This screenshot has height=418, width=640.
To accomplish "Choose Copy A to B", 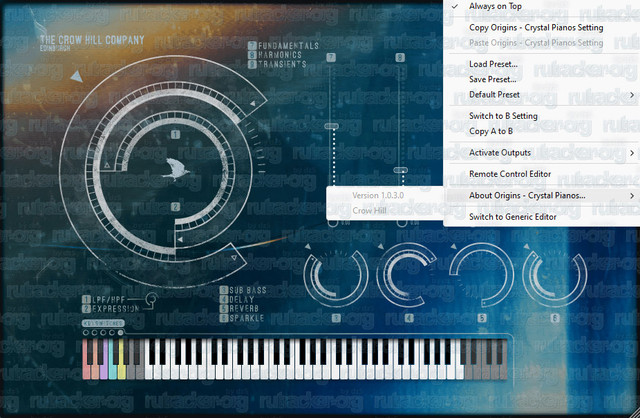I will 491,131.
